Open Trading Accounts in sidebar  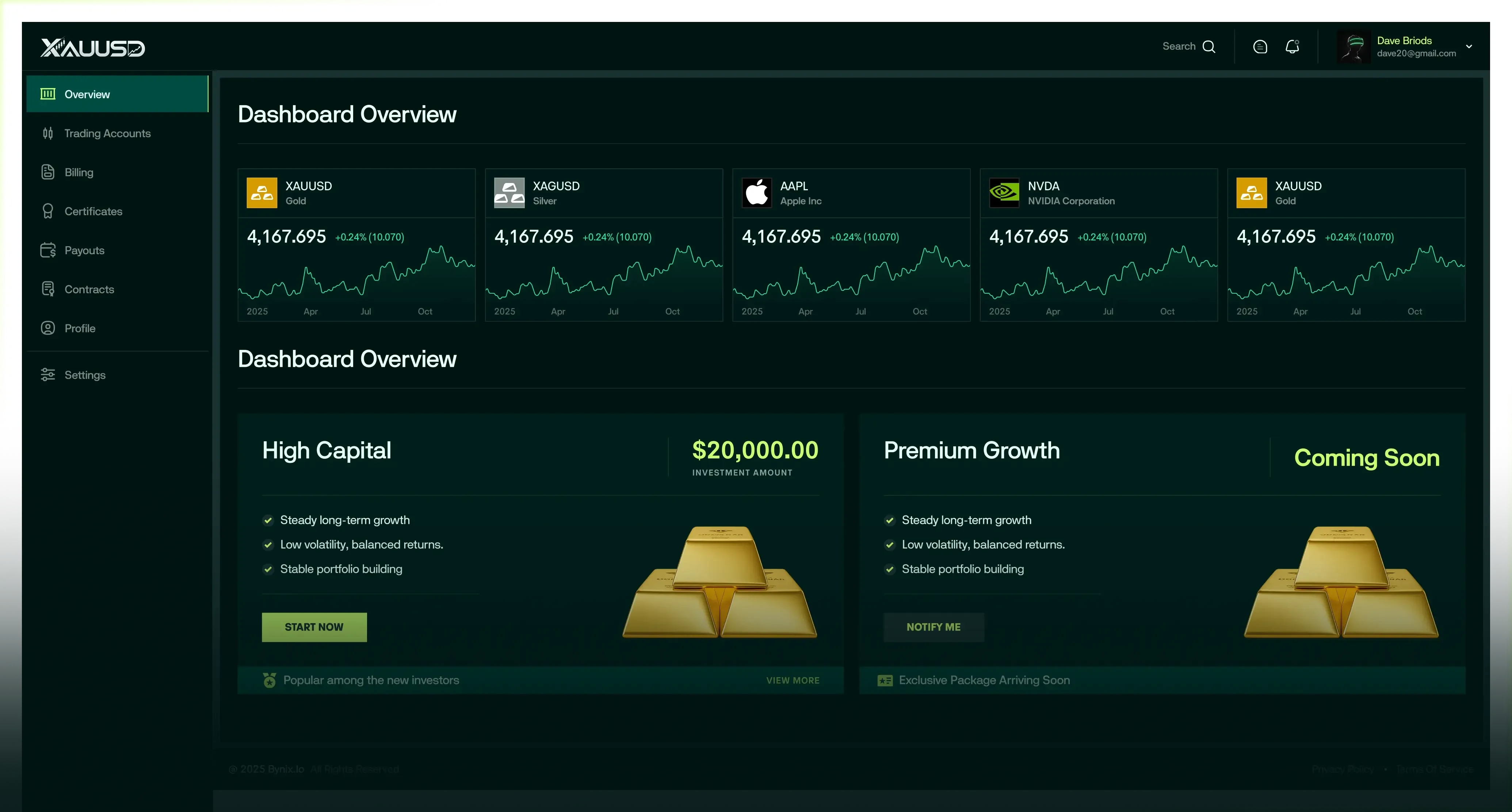coord(117,133)
